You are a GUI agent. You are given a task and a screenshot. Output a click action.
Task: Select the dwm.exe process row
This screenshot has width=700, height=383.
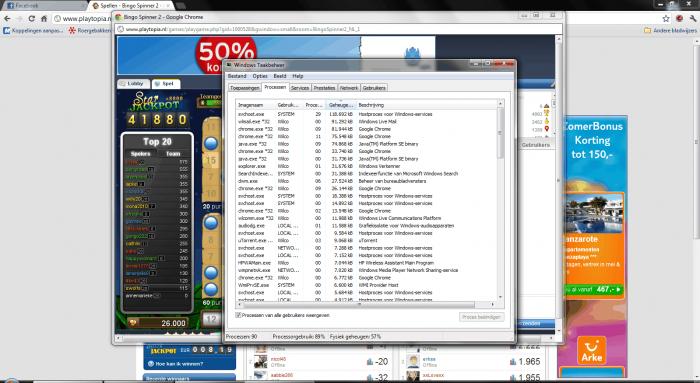(x=366, y=181)
